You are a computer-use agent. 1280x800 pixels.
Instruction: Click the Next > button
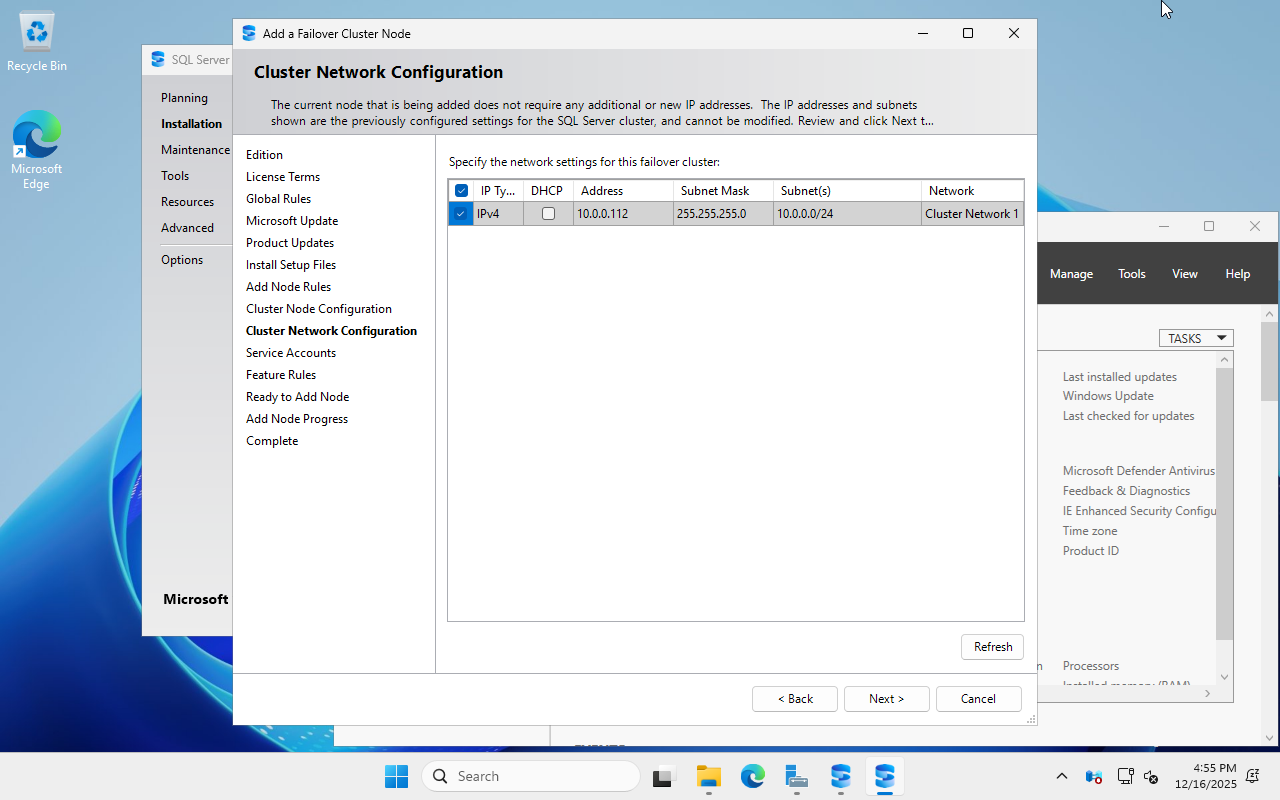coord(886,699)
